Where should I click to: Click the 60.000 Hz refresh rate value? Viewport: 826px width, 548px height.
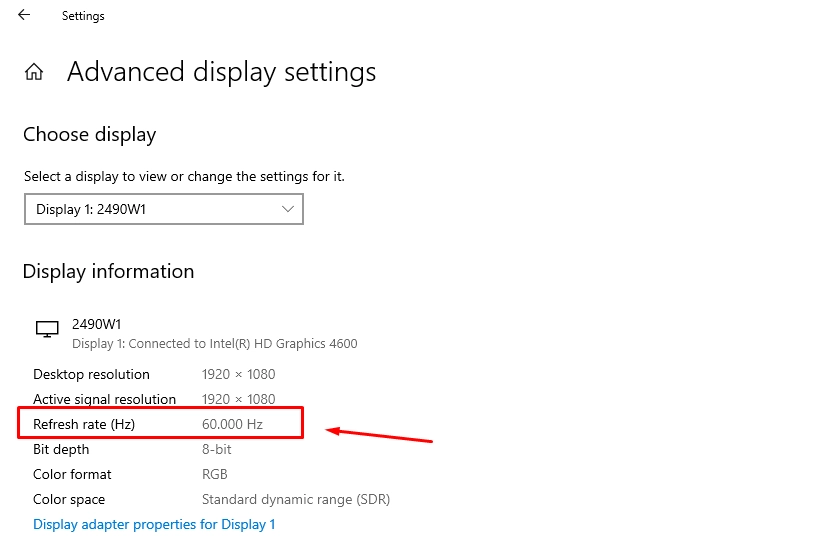pyautogui.click(x=232, y=424)
